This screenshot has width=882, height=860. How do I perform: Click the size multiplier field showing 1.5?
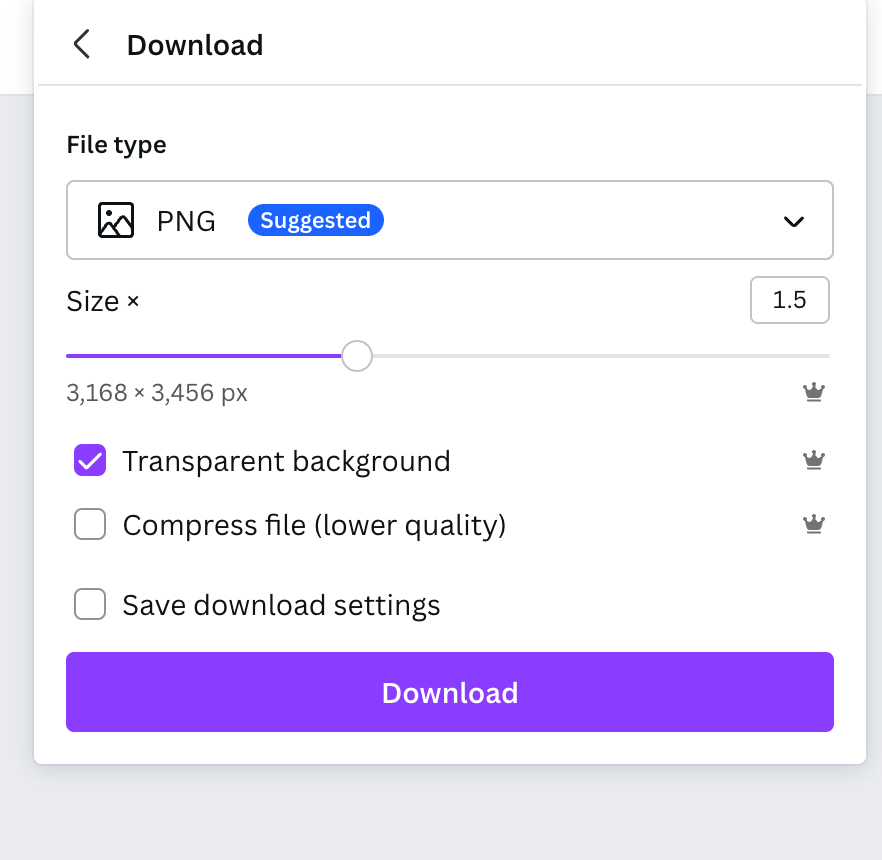click(789, 300)
